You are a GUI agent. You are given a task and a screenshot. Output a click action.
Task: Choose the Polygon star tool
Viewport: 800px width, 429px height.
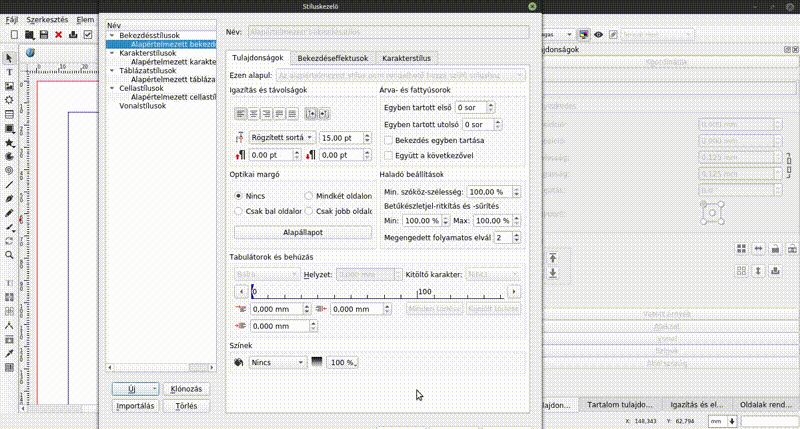coord(10,143)
